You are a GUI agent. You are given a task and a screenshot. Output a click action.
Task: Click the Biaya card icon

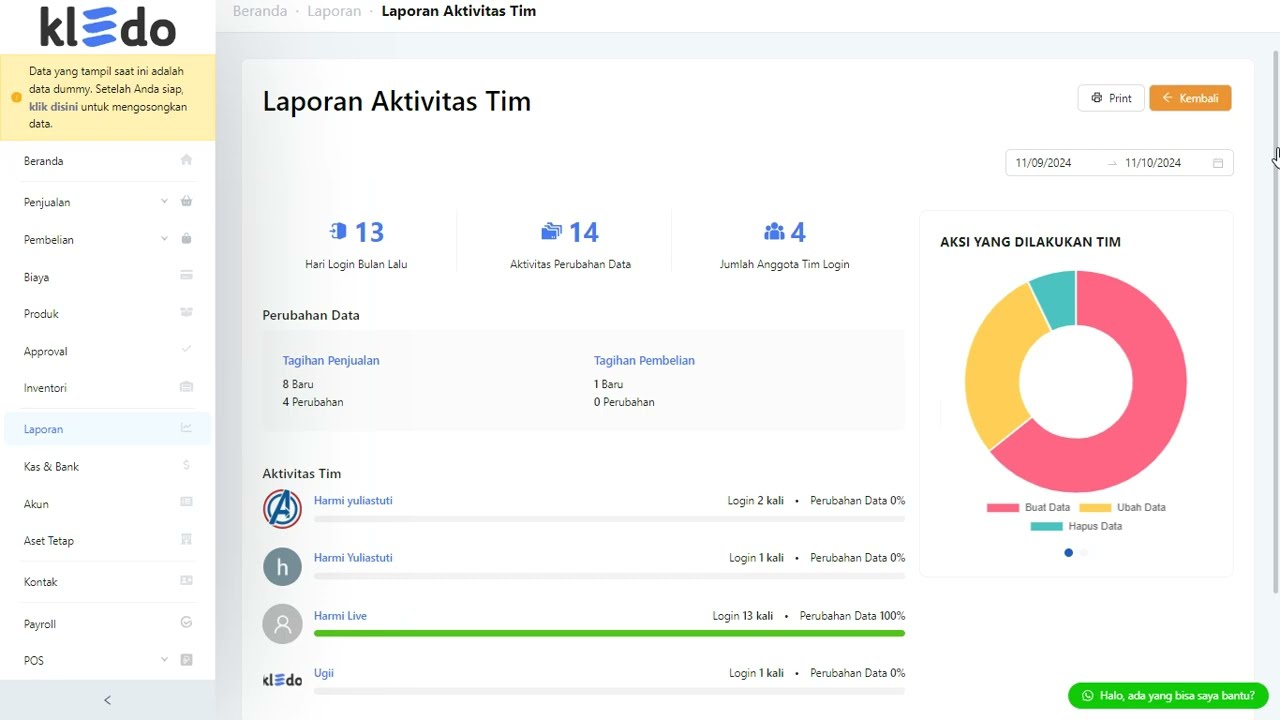pos(186,275)
